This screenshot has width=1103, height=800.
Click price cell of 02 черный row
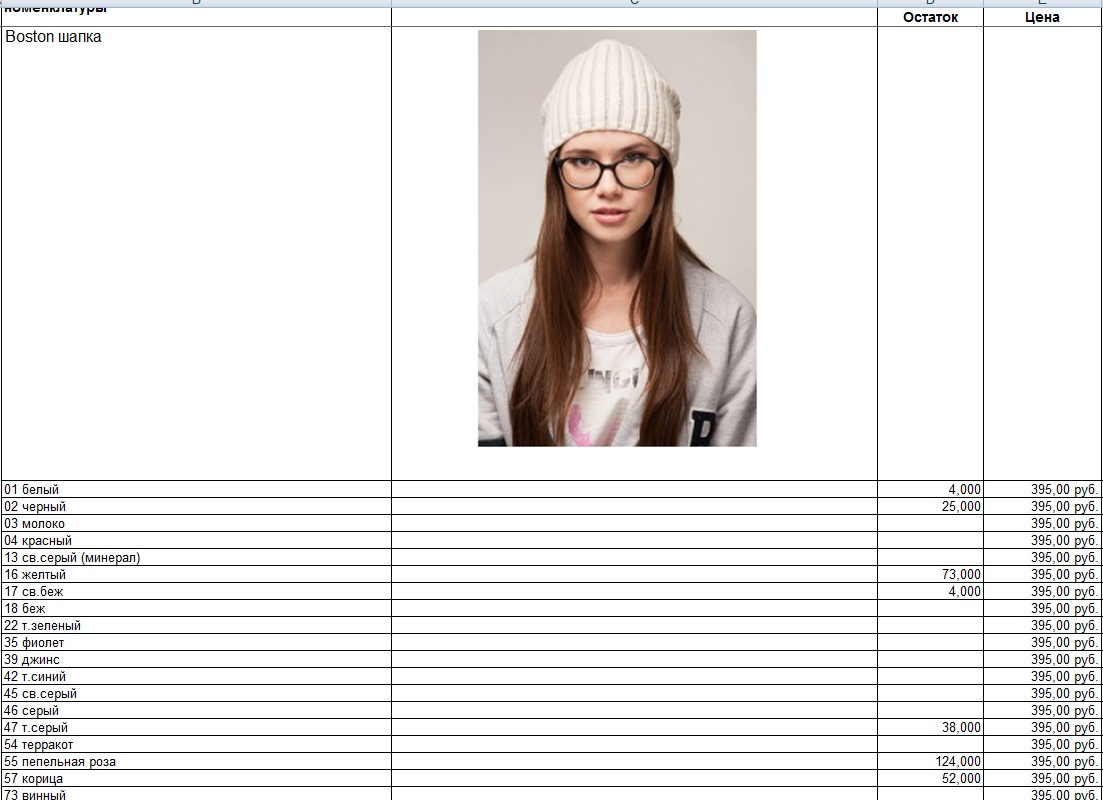tap(1043, 507)
